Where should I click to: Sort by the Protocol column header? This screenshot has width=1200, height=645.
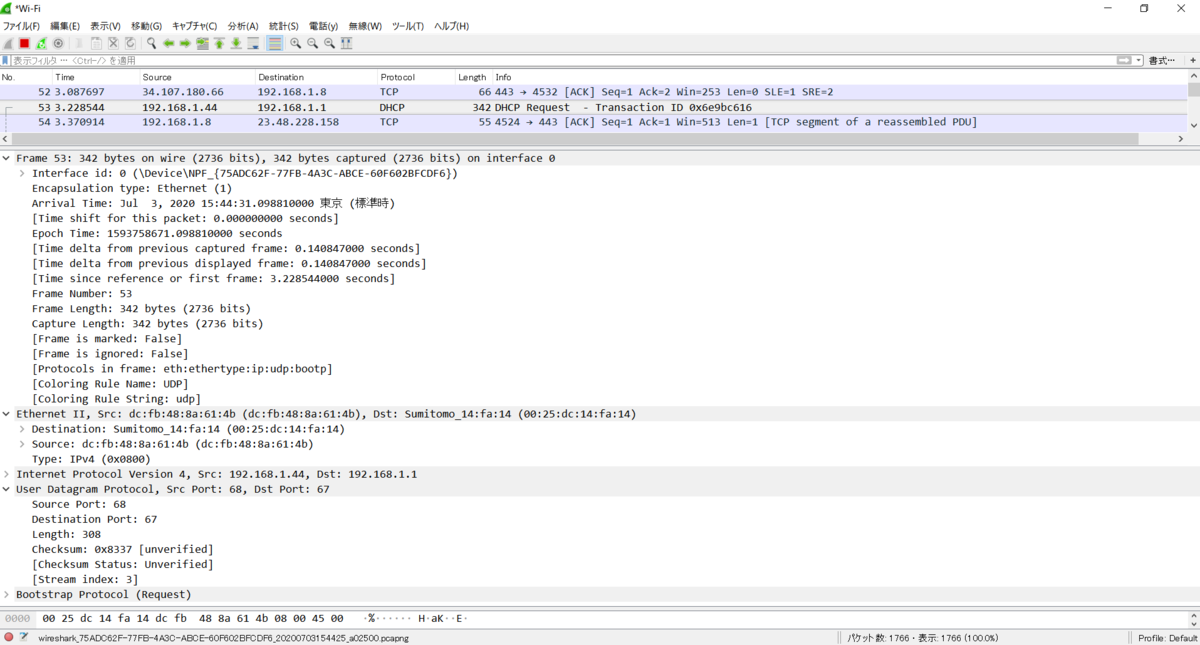pos(416,77)
